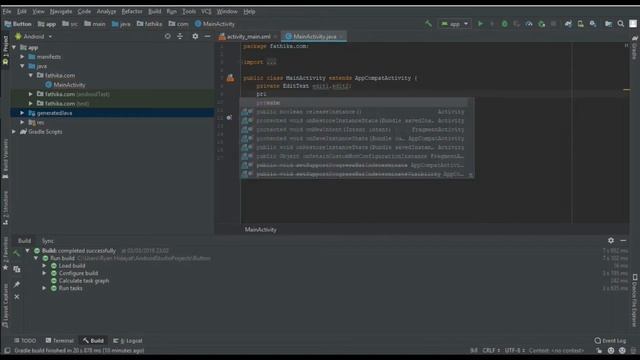The width and height of the screenshot is (640, 360).
Task: Expand the 'Configure build' node
Action: [x=44, y=273]
